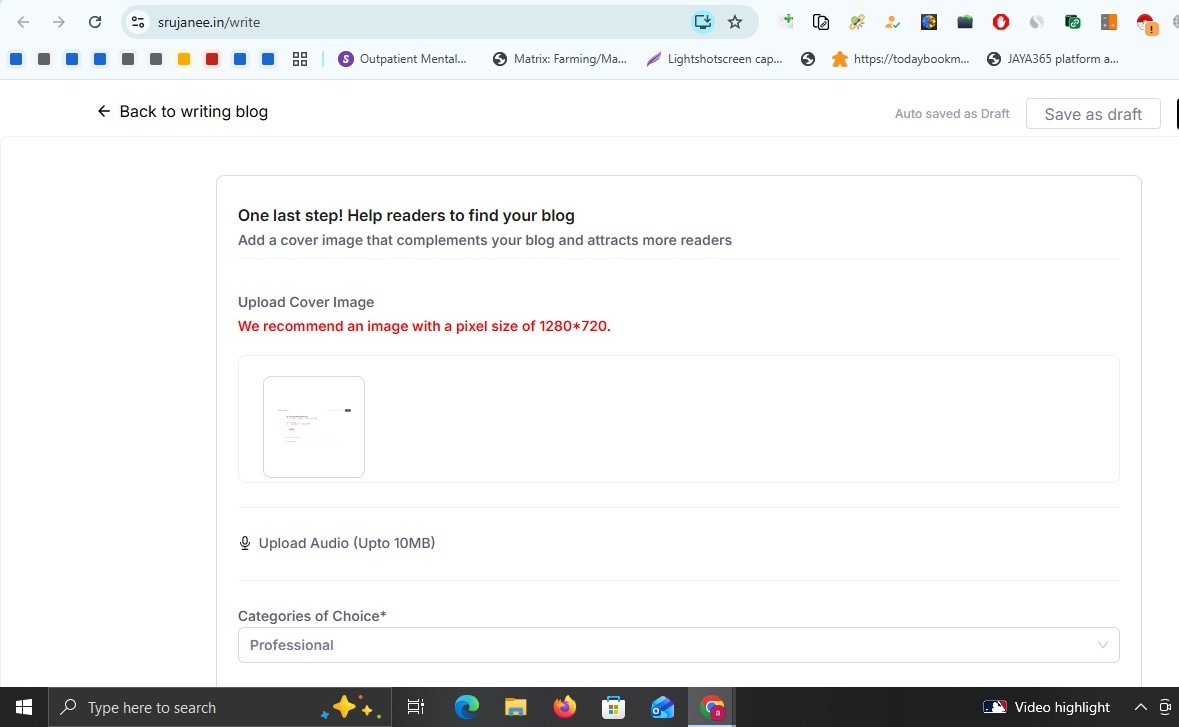Go back to writing blog

[x=183, y=111]
